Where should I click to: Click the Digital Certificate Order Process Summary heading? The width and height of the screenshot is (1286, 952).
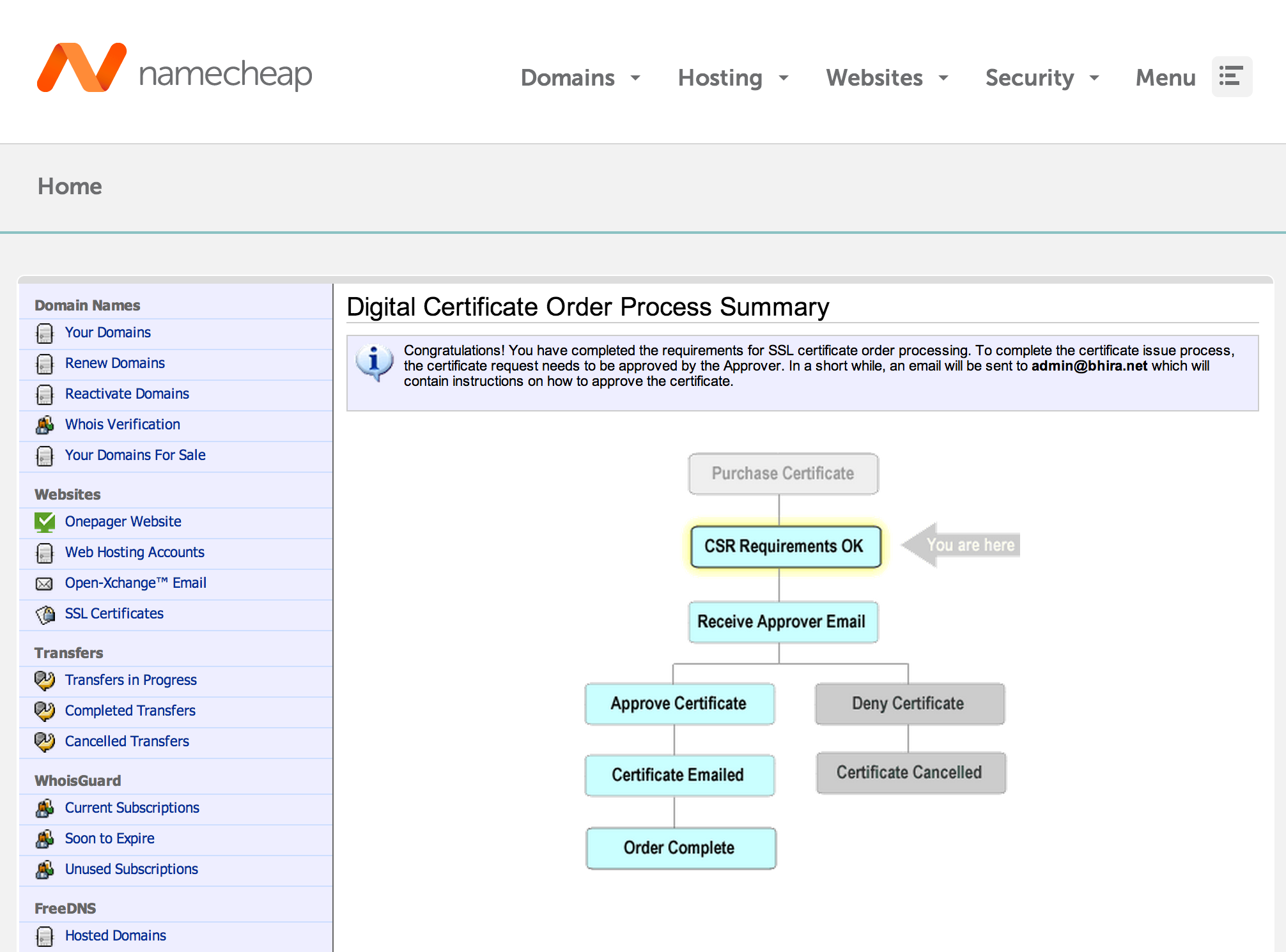coord(587,307)
